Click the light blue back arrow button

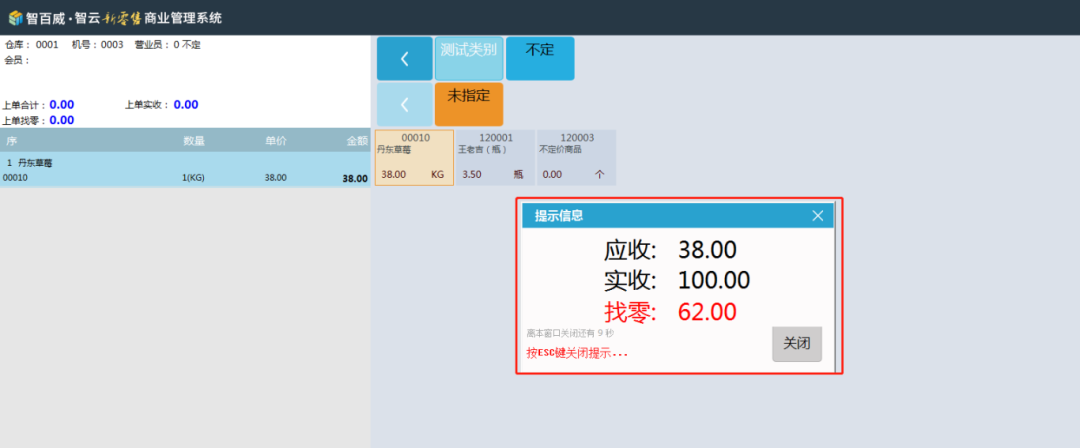pos(404,104)
